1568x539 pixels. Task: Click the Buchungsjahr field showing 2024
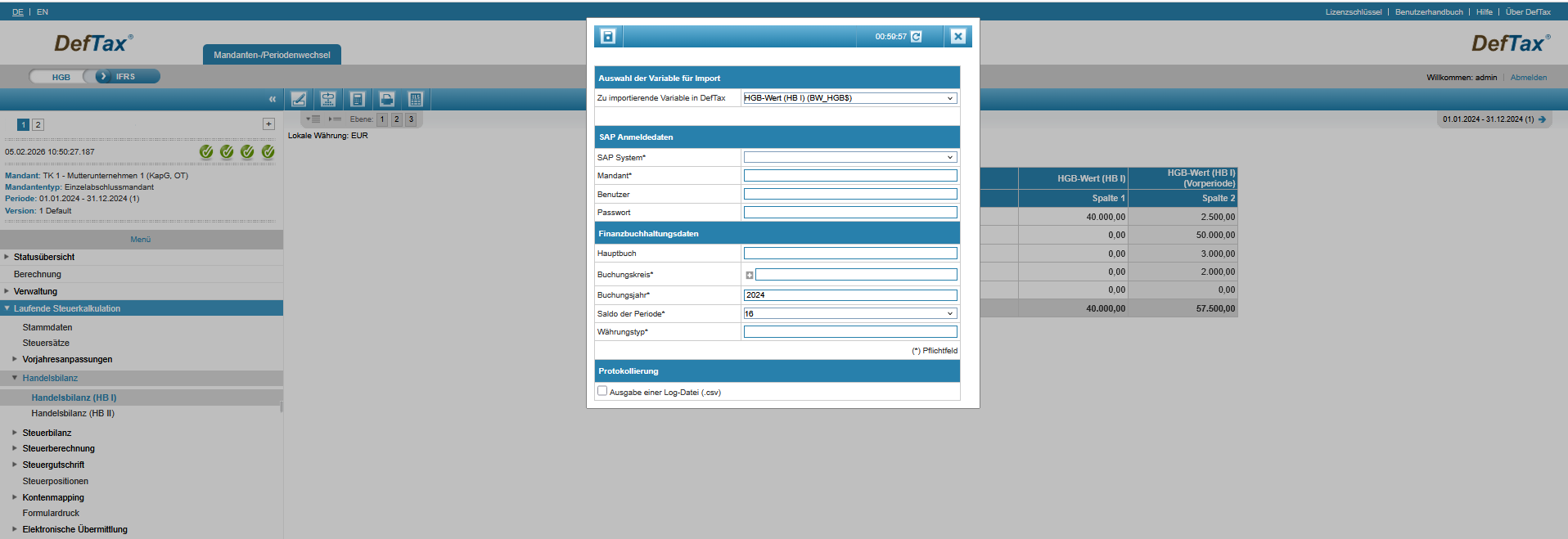coord(850,295)
